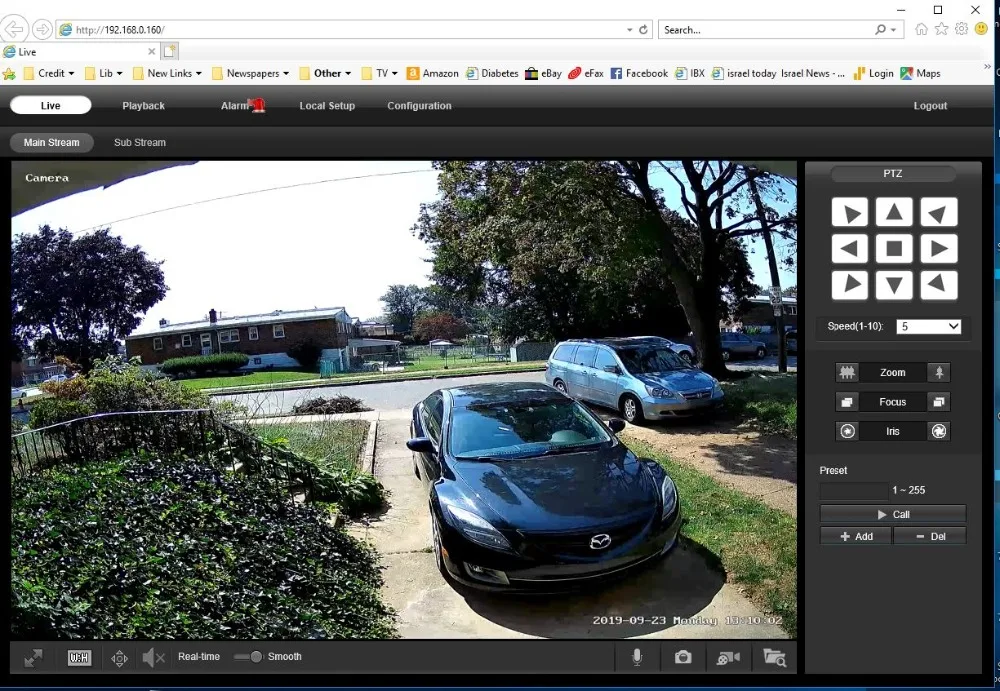Click the iris icon left of Iris label
Viewport: 1000px width, 691px height.
(x=847, y=431)
